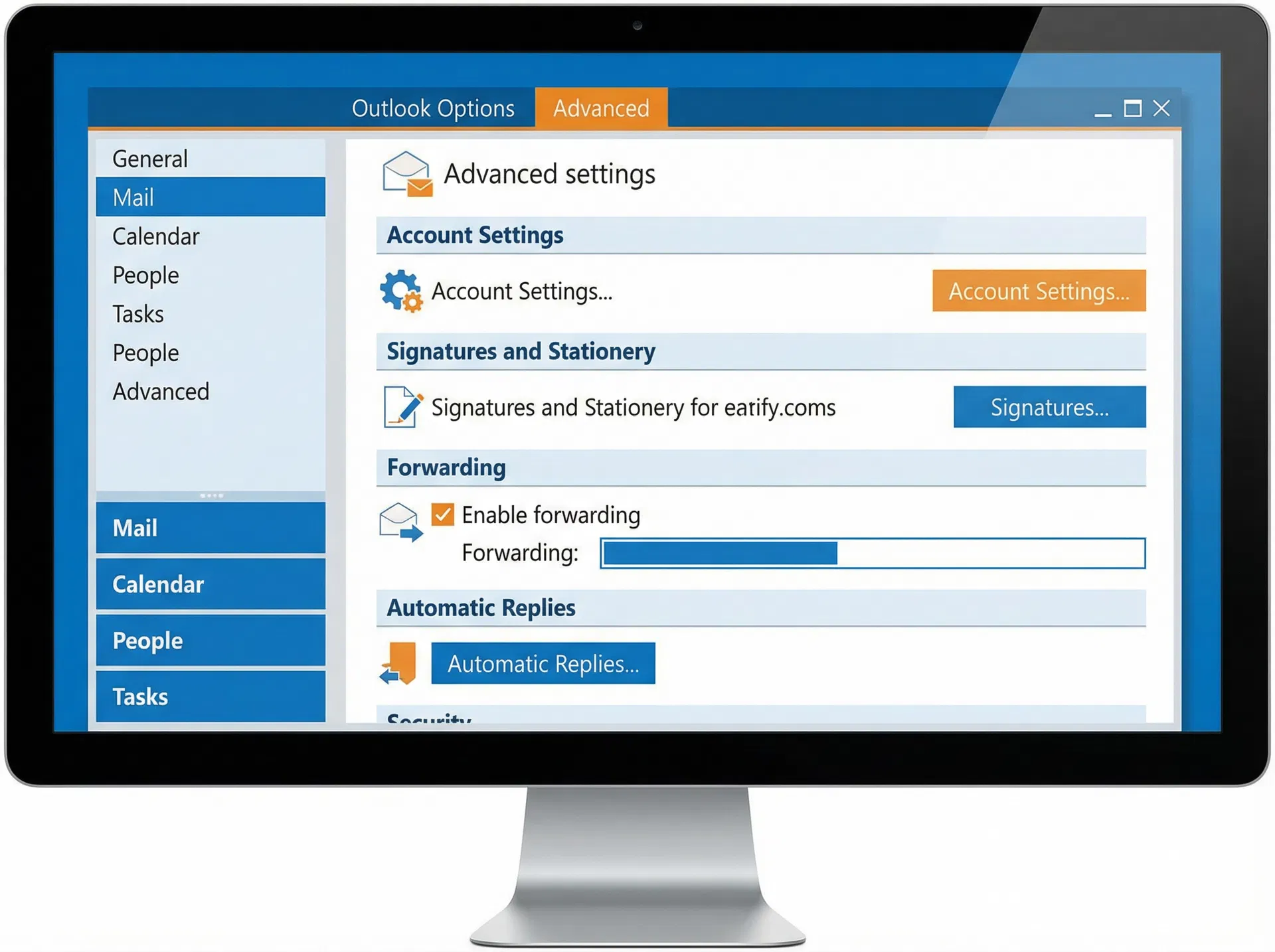This screenshot has width=1275, height=952.
Task: Open the bold Tasks navigation button
Action: pyautogui.click(x=211, y=696)
